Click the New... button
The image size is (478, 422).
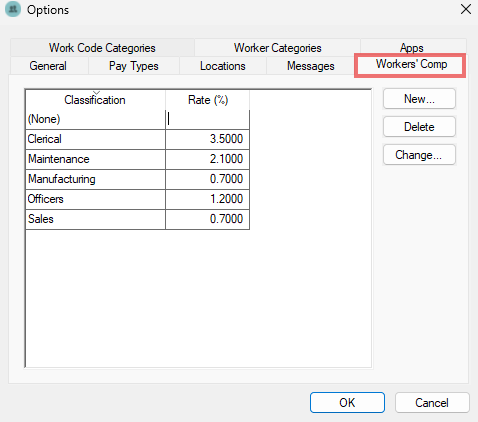click(419, 99)
